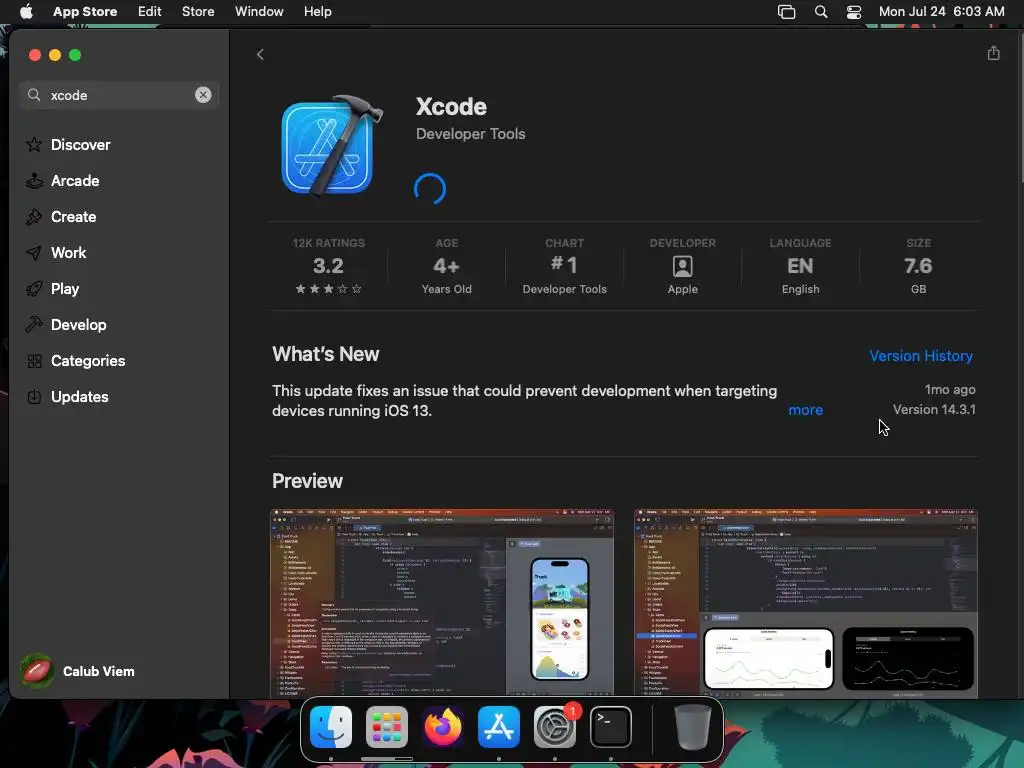Open the second Xcode preview screenshot

pyautogui.click(x=805, y=603)
